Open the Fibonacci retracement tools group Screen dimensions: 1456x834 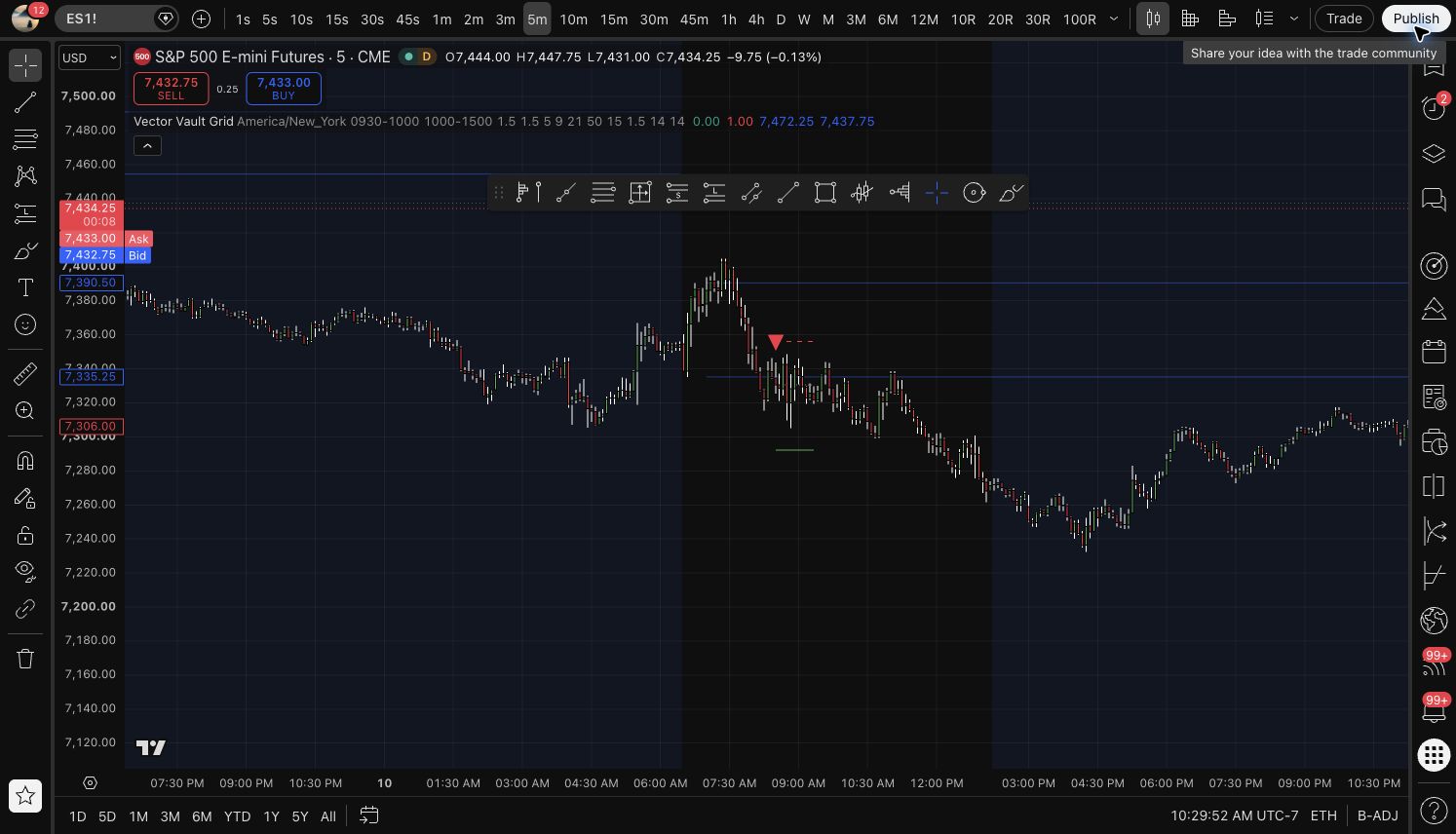point(25,139)
